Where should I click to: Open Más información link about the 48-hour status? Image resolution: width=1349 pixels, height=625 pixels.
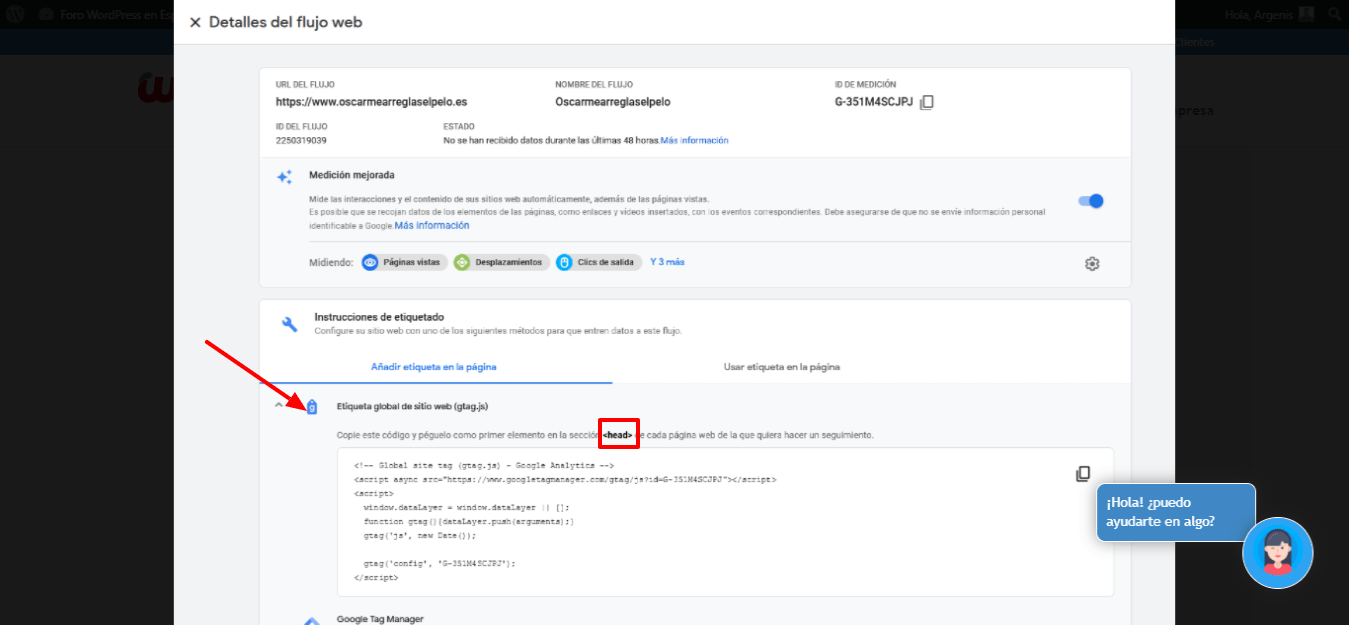coord(694,140)
